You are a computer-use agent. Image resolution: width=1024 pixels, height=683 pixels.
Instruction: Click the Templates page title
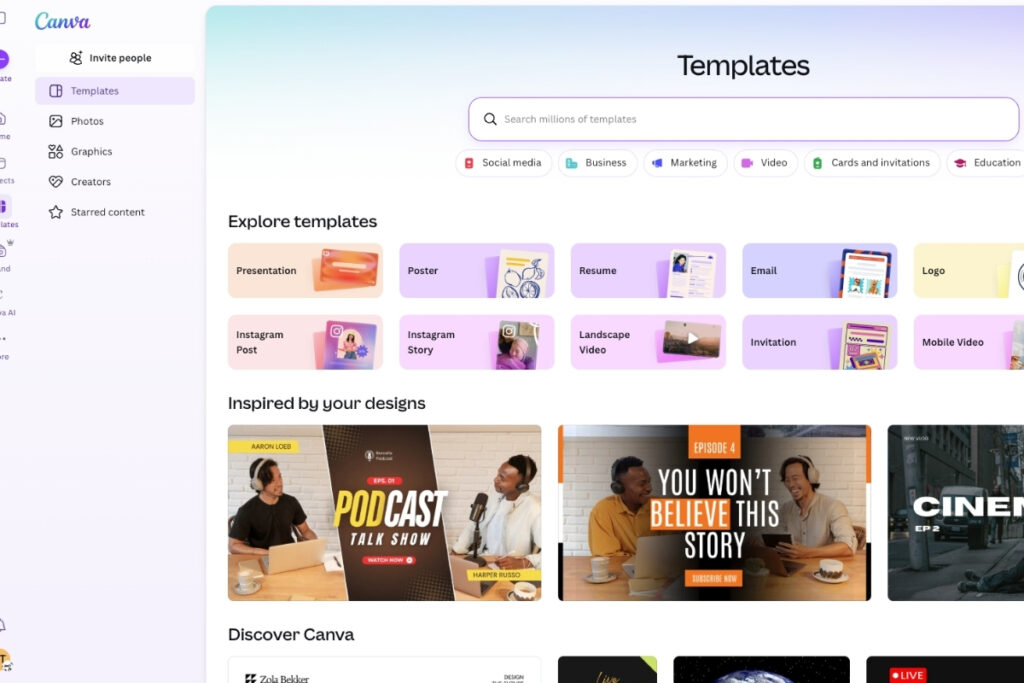tap(743, 65)
